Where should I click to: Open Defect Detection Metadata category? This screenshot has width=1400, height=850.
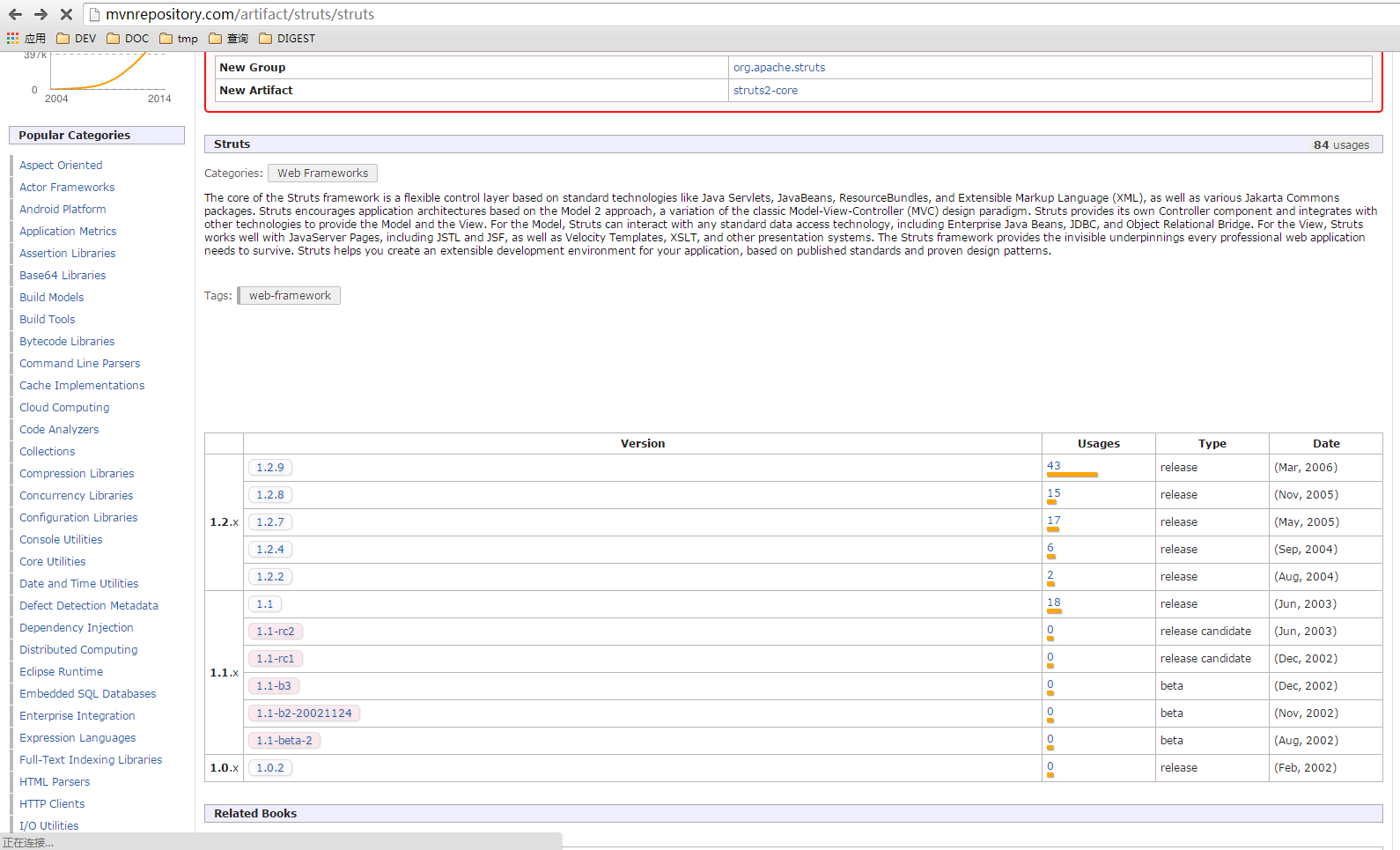(89, 606)
